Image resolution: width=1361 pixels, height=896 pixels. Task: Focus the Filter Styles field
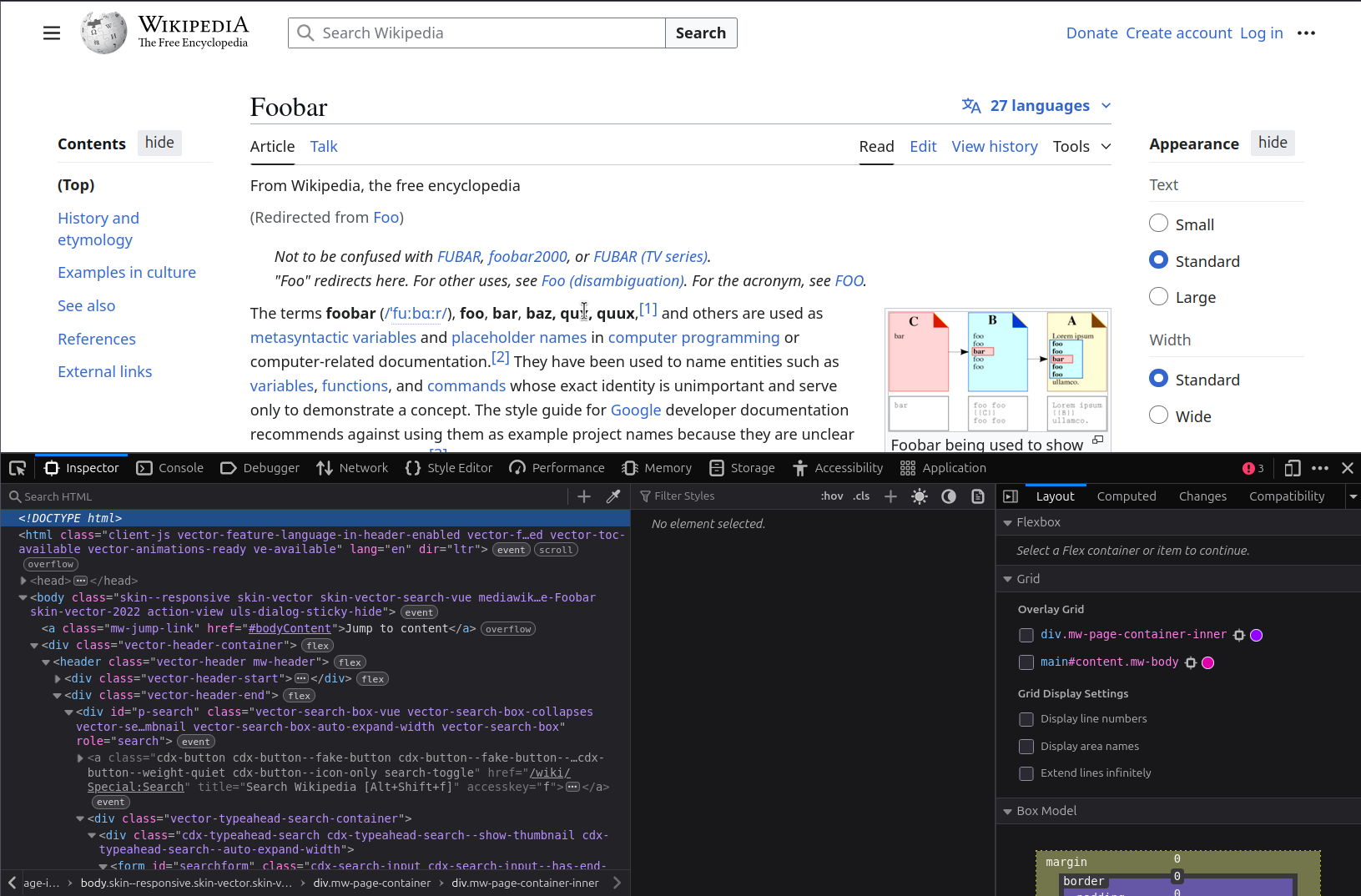(726, 496)
